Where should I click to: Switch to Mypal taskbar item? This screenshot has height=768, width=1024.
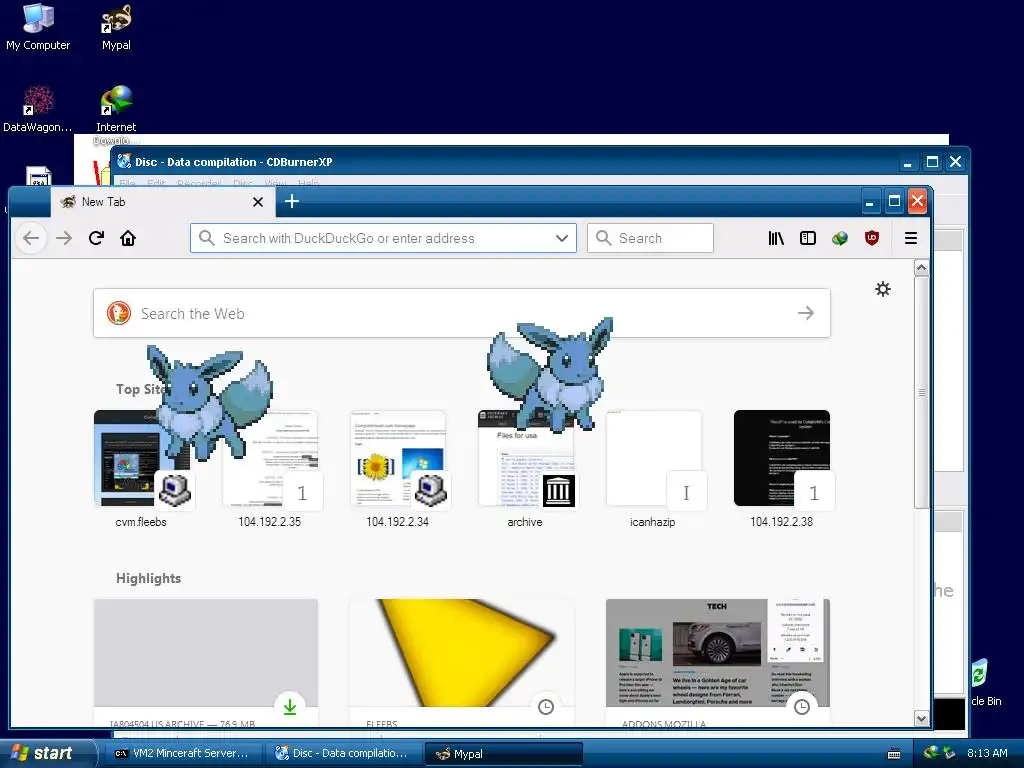pos(504,754)
